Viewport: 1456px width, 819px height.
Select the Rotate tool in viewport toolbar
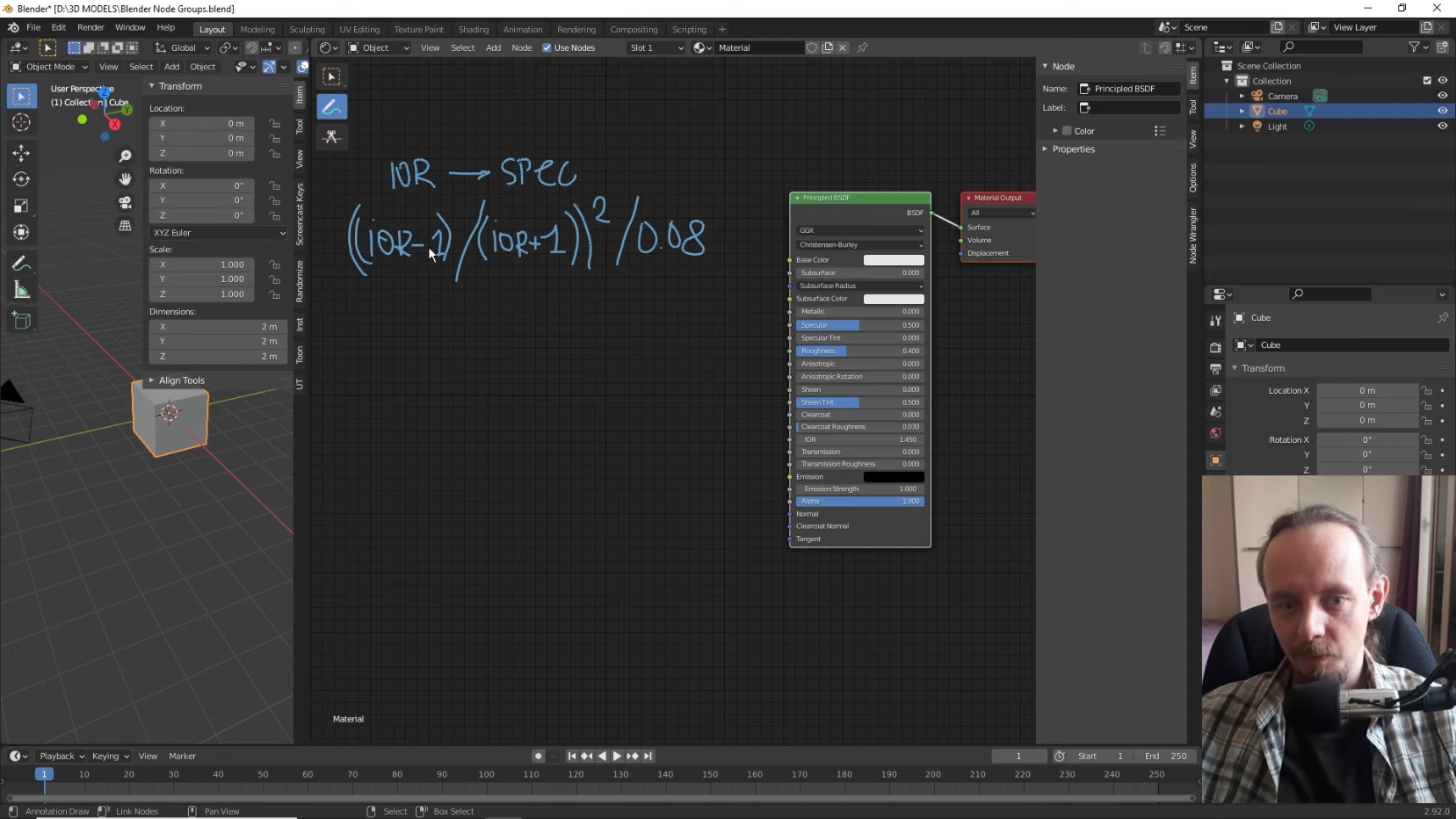pos(21,179)
